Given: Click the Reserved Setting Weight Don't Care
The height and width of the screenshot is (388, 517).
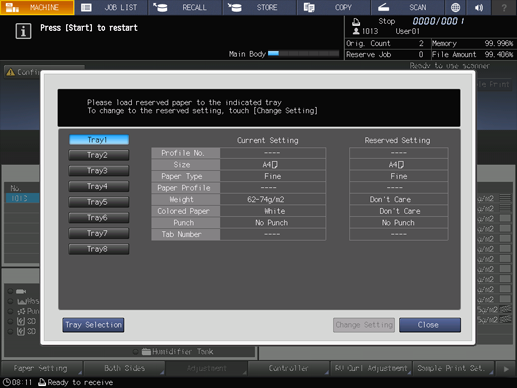Looking at the screenshot, I should (x=399, y=200).
